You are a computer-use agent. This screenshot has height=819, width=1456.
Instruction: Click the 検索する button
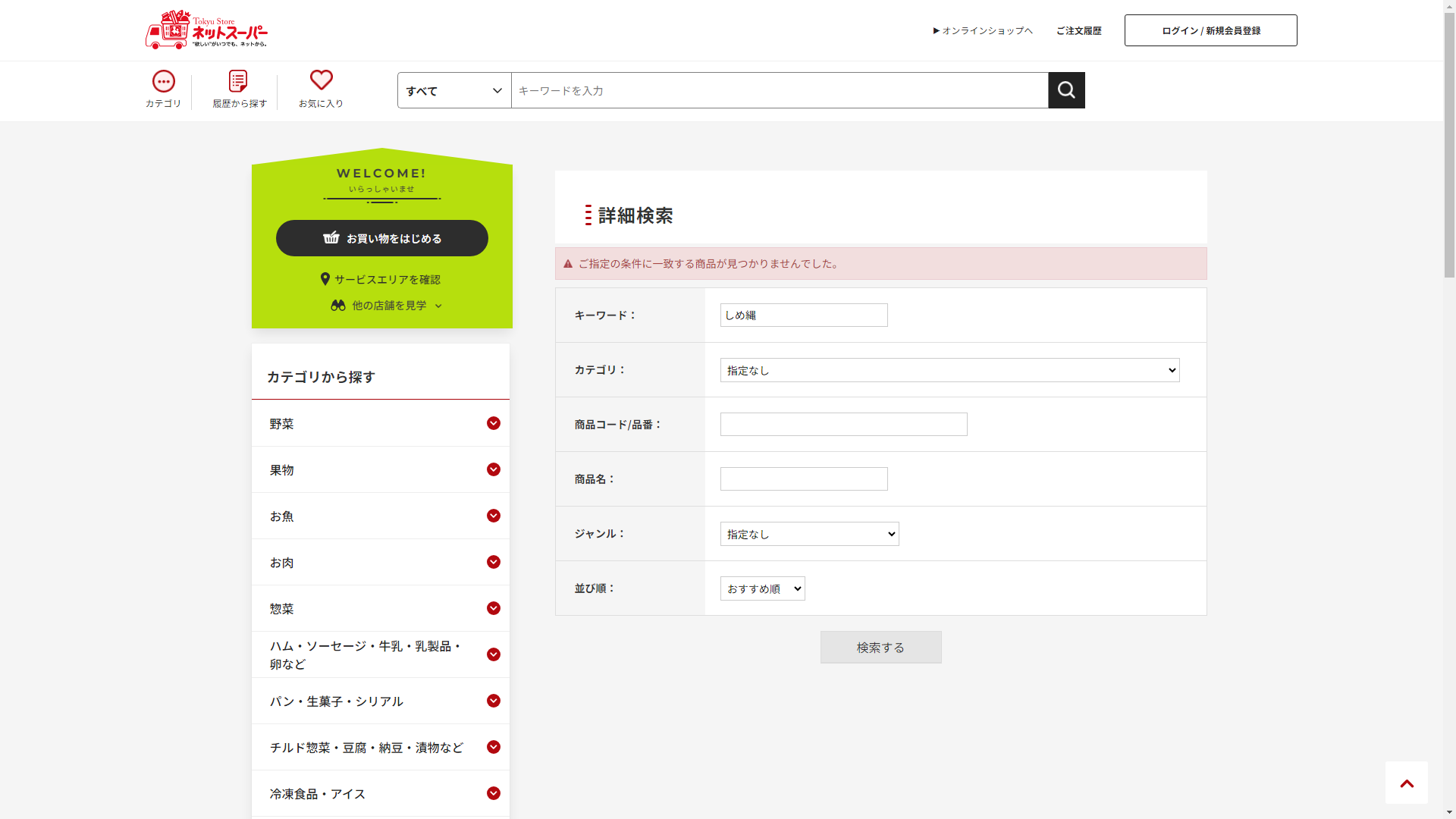tap(880, 647)
